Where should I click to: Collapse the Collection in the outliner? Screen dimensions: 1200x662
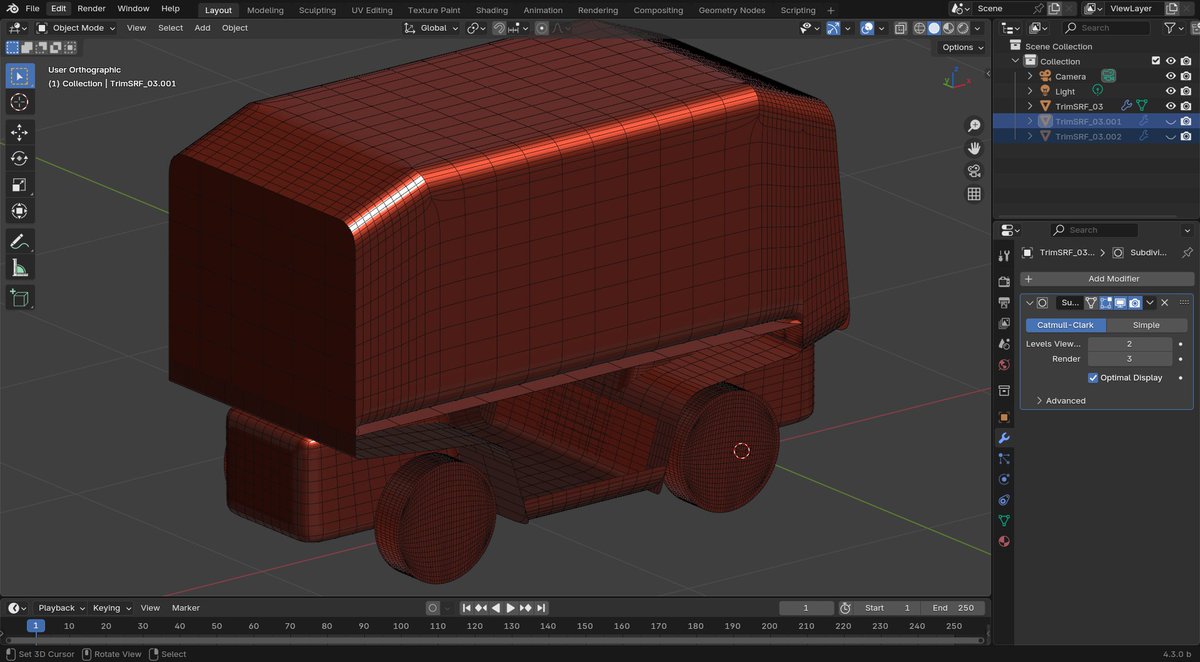1014,61
